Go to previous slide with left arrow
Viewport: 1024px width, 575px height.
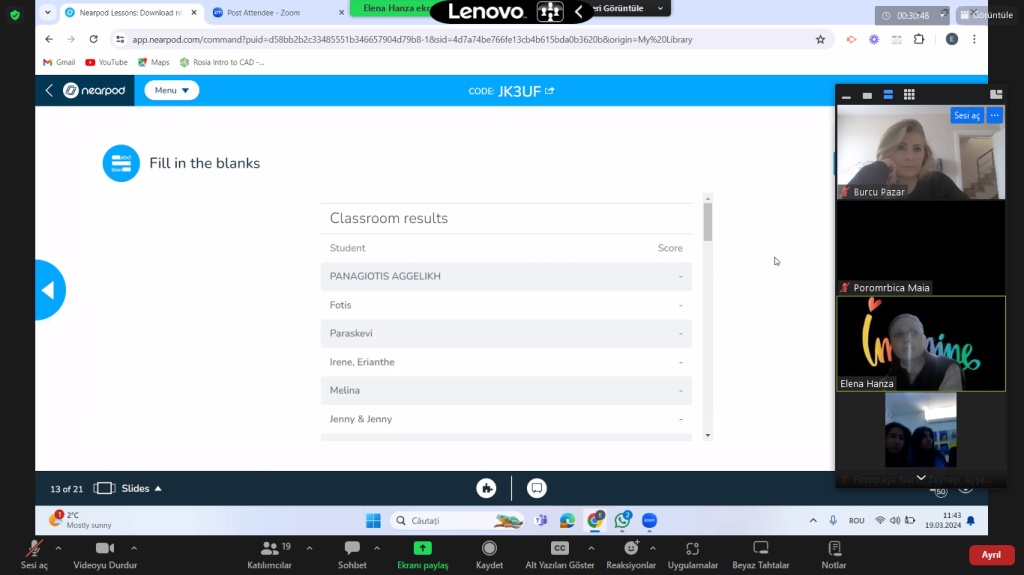pos(47,290)
